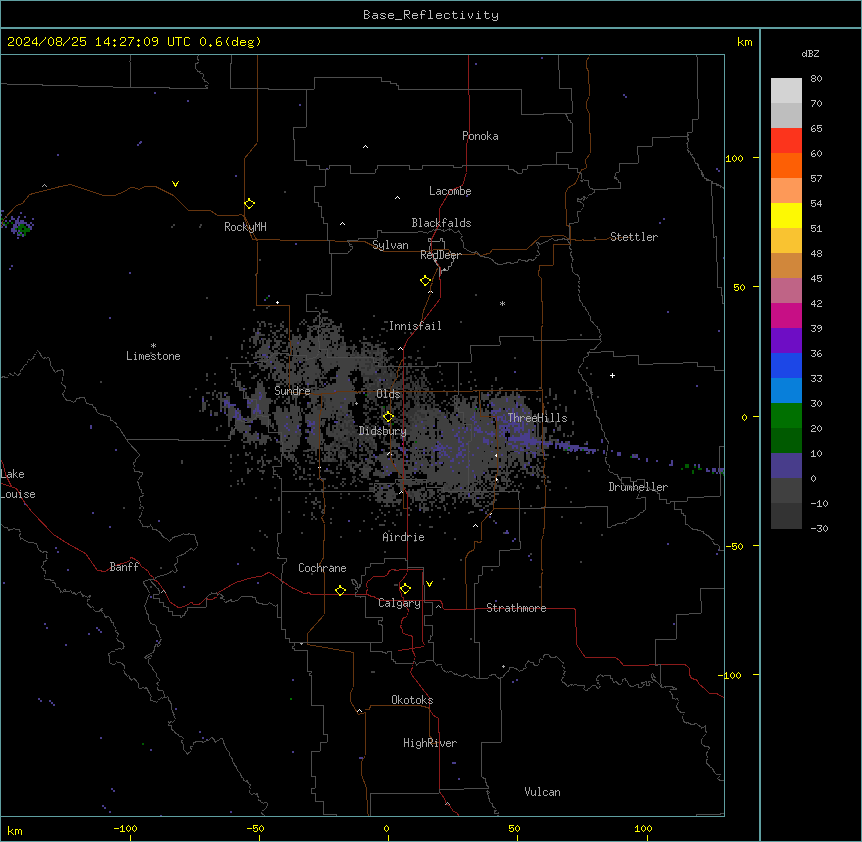Screen dimensions: 862x842
Task: Select the yellow V marker northeast of Calgary
Action: coord(429,584)
